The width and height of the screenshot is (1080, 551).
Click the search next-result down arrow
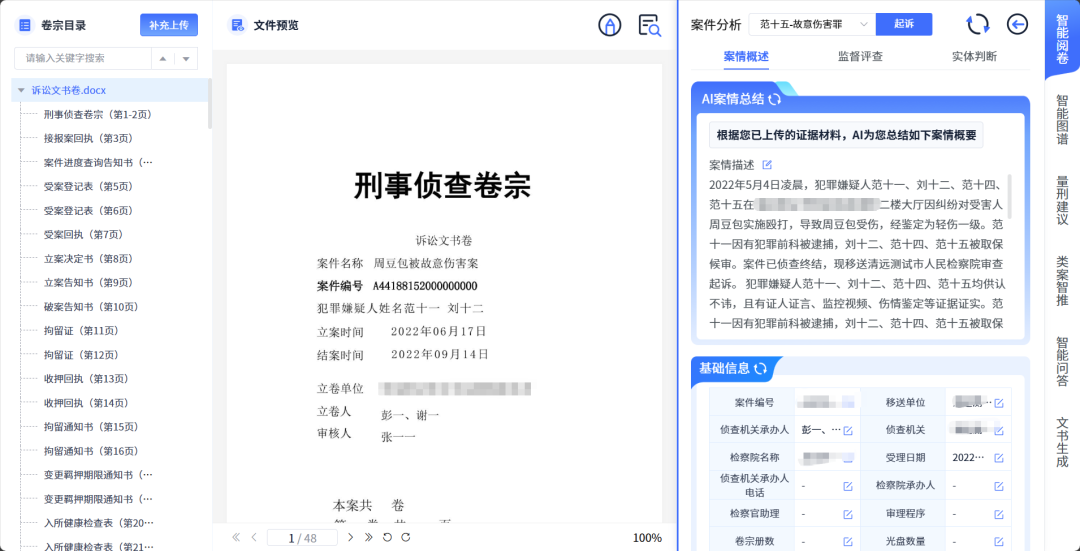186,59
